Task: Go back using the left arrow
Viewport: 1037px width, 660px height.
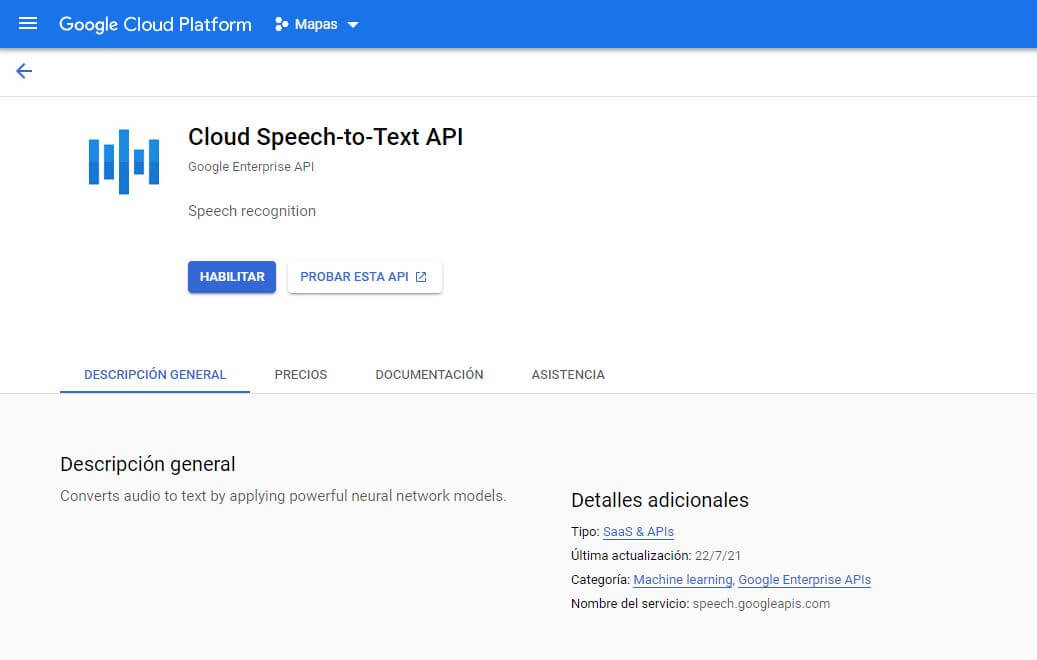Action: tap(24, 71)
